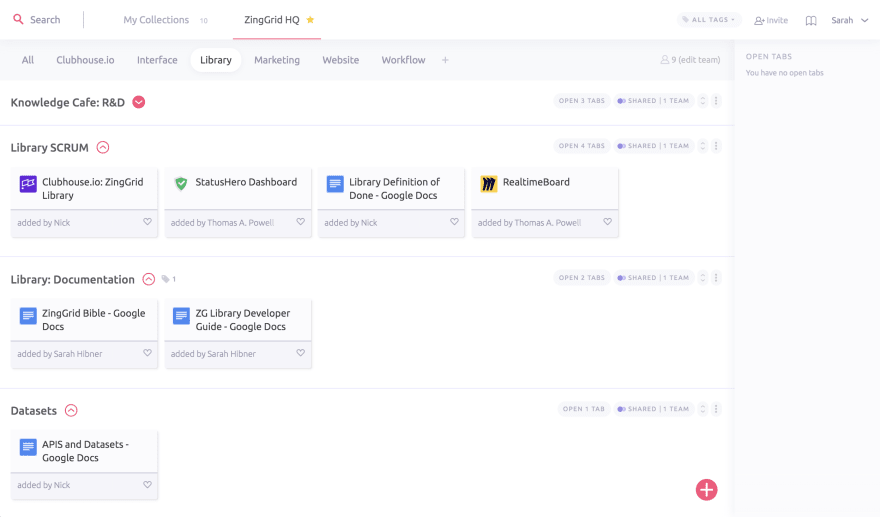Open more options for Datasets collection
Screen dimensions: 880x517
[716, 409]
